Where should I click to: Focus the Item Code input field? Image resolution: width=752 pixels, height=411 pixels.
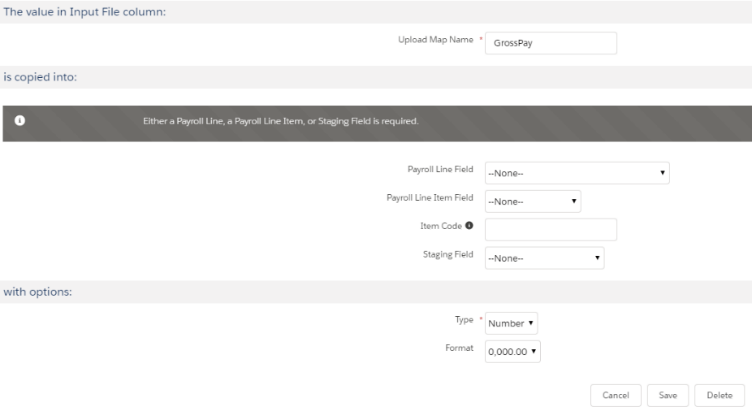550,230
